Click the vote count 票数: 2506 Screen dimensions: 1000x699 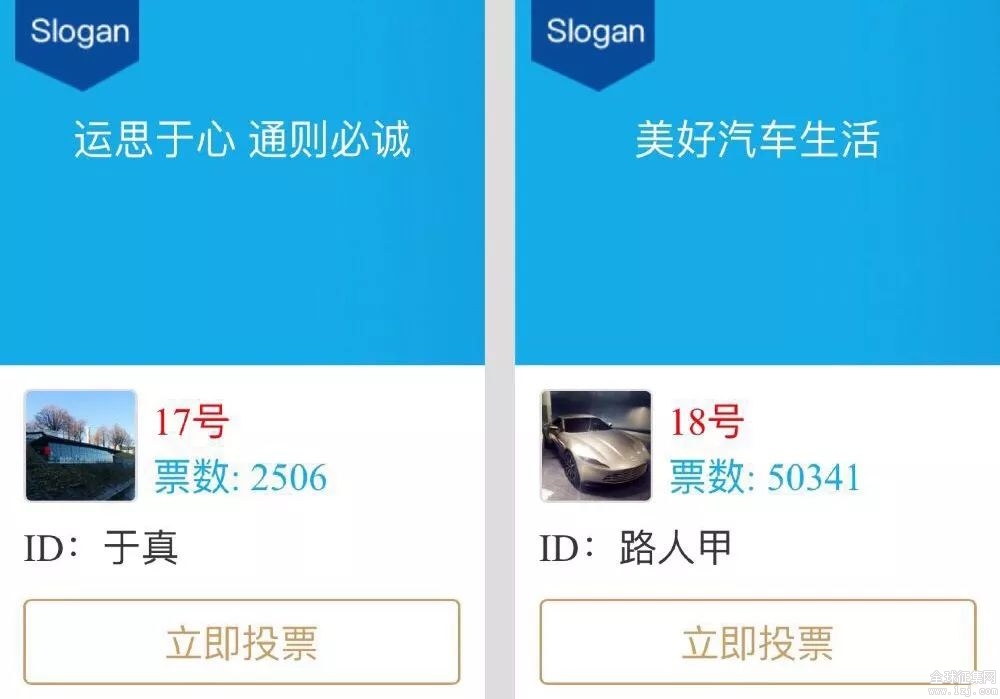tap(241, 476)
